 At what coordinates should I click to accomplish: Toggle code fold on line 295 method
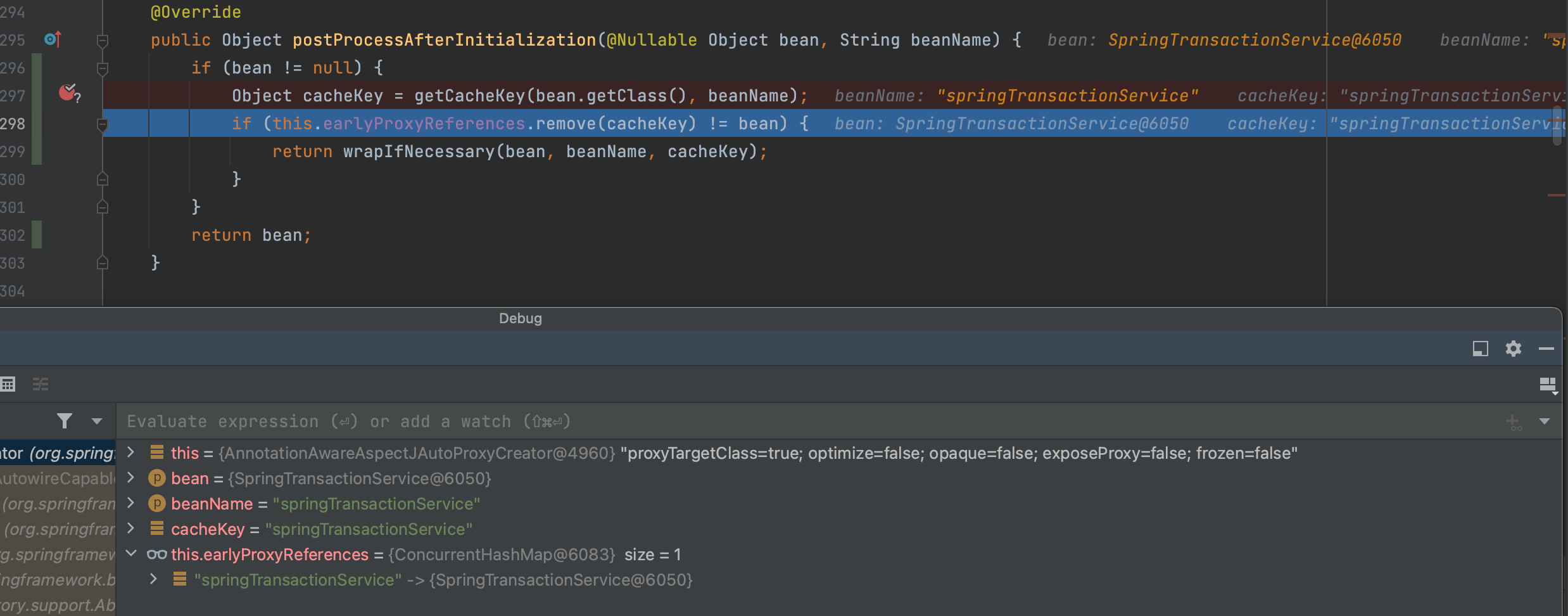tap(103, 41)
